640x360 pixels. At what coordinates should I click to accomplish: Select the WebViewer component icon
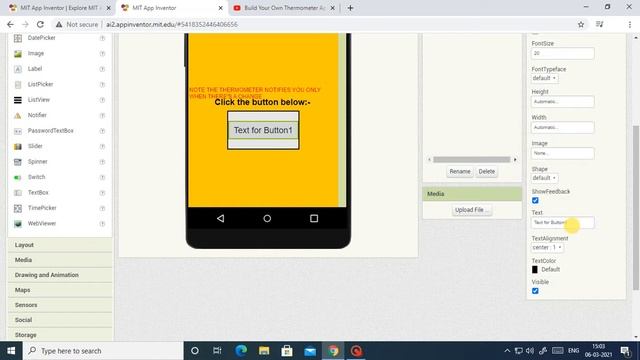(18, 224)
